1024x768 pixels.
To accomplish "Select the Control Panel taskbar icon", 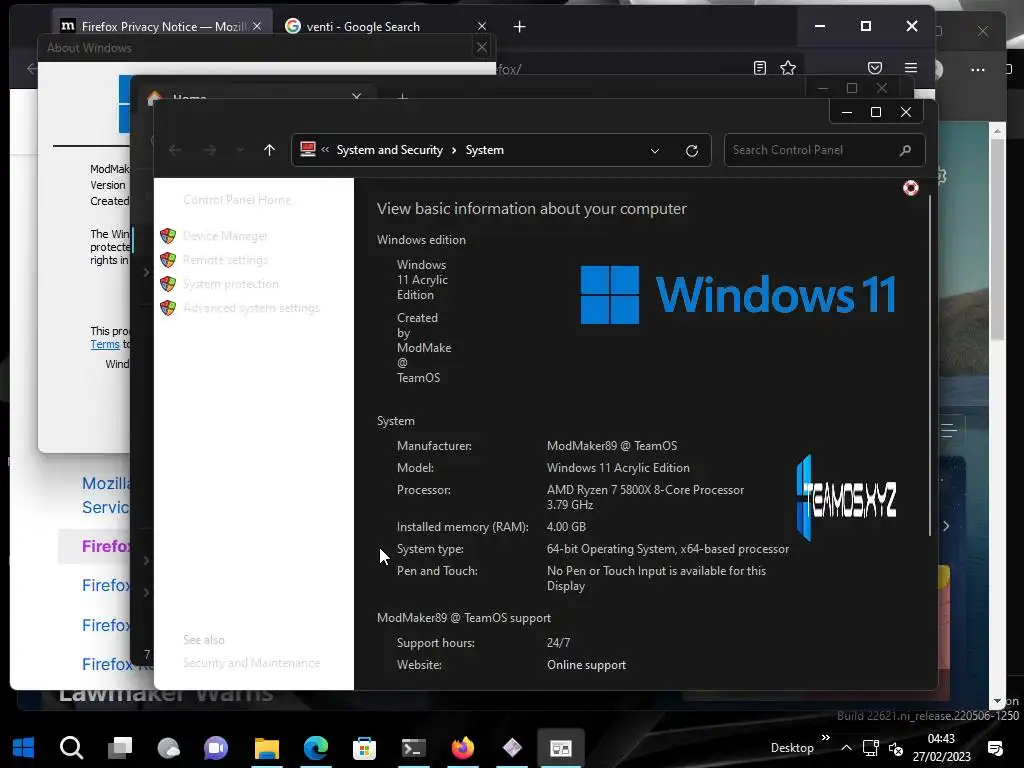I will click(x=560, y=748).
